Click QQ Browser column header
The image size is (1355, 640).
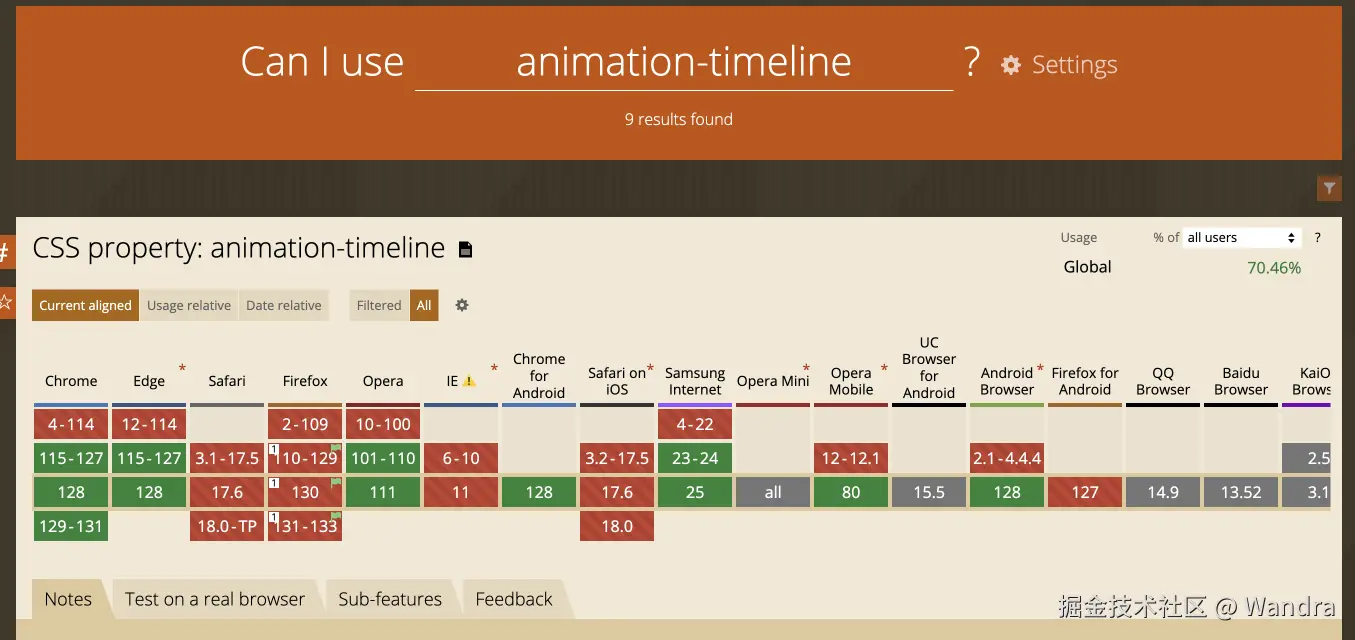(x=1163, y=381)
